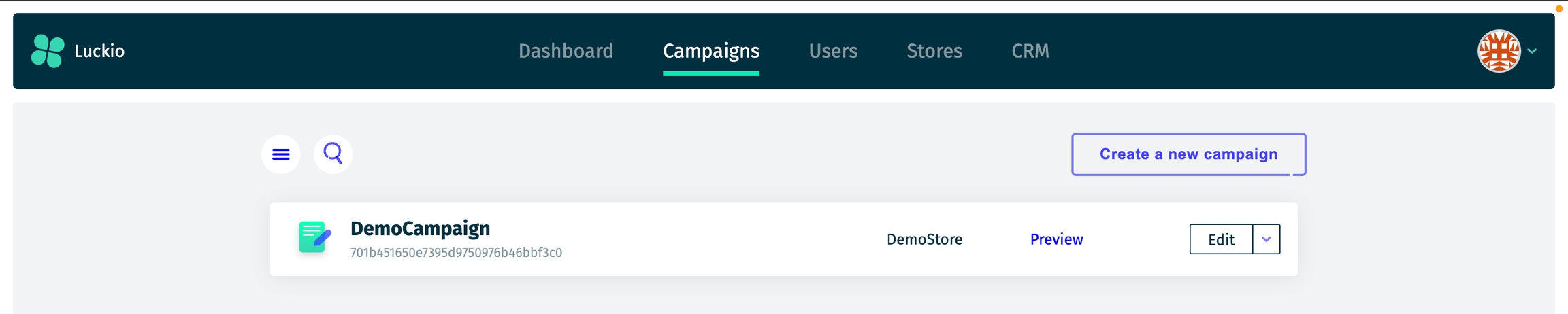Click Create a new campaign button
Viewport: 1568px width, 314px height.
pyautogui.click(x=1188, y=154)
